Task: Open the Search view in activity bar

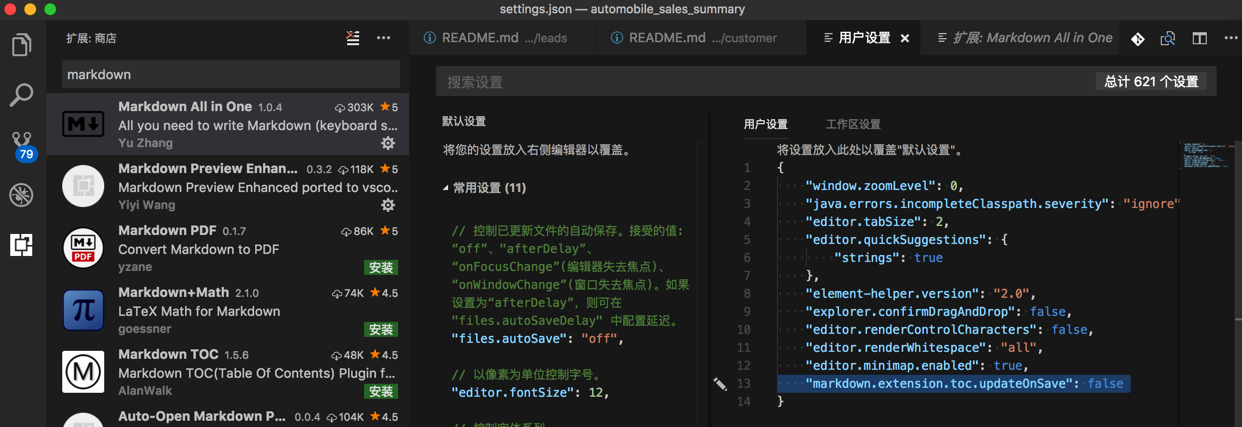Action: tap(21, 95)
